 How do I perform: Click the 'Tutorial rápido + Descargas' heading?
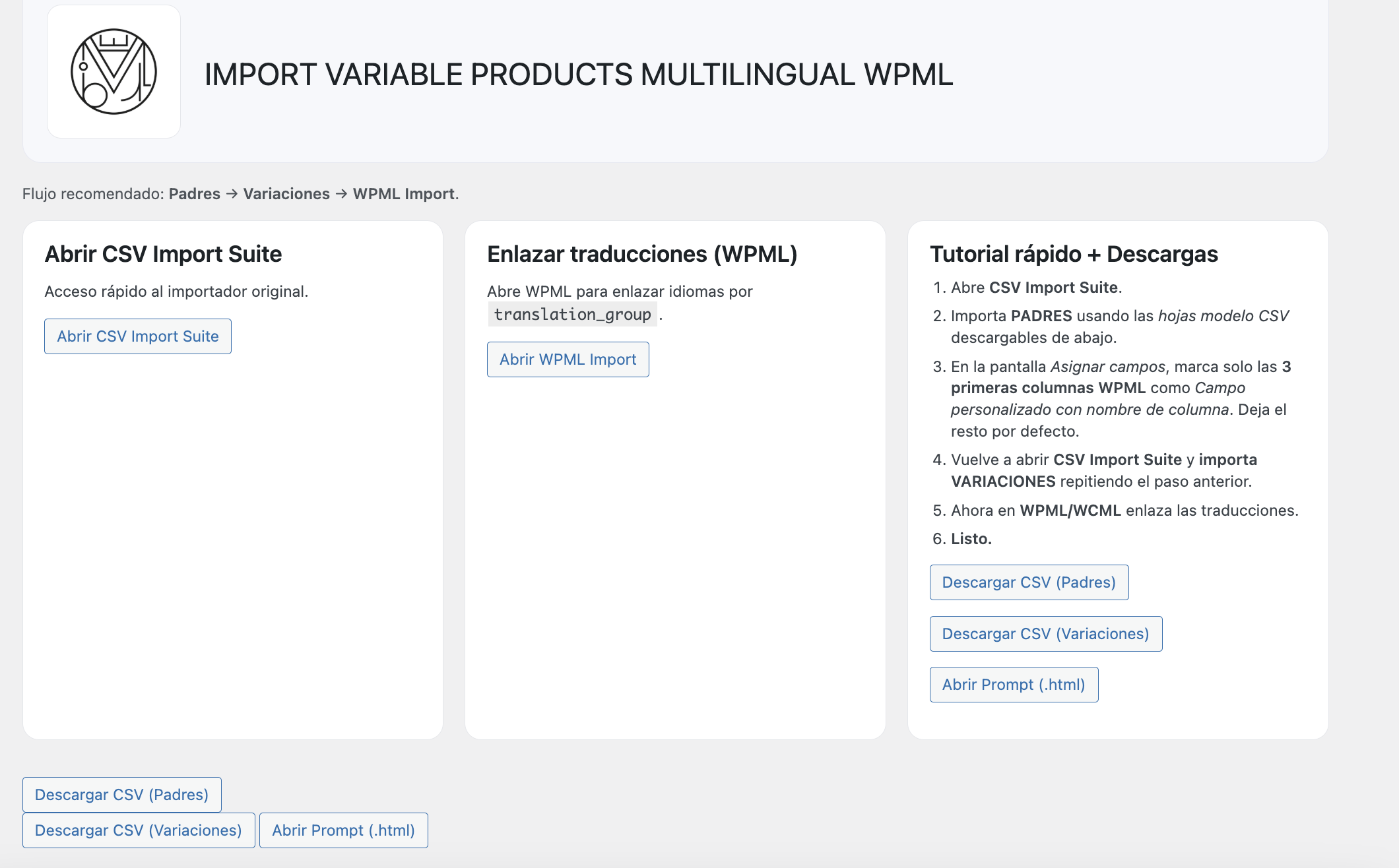(1074, 254)
